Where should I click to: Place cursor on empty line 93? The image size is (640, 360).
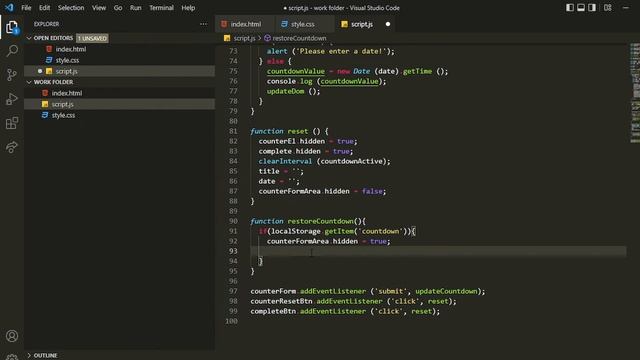pyautogui.click(x=438, y=251)
